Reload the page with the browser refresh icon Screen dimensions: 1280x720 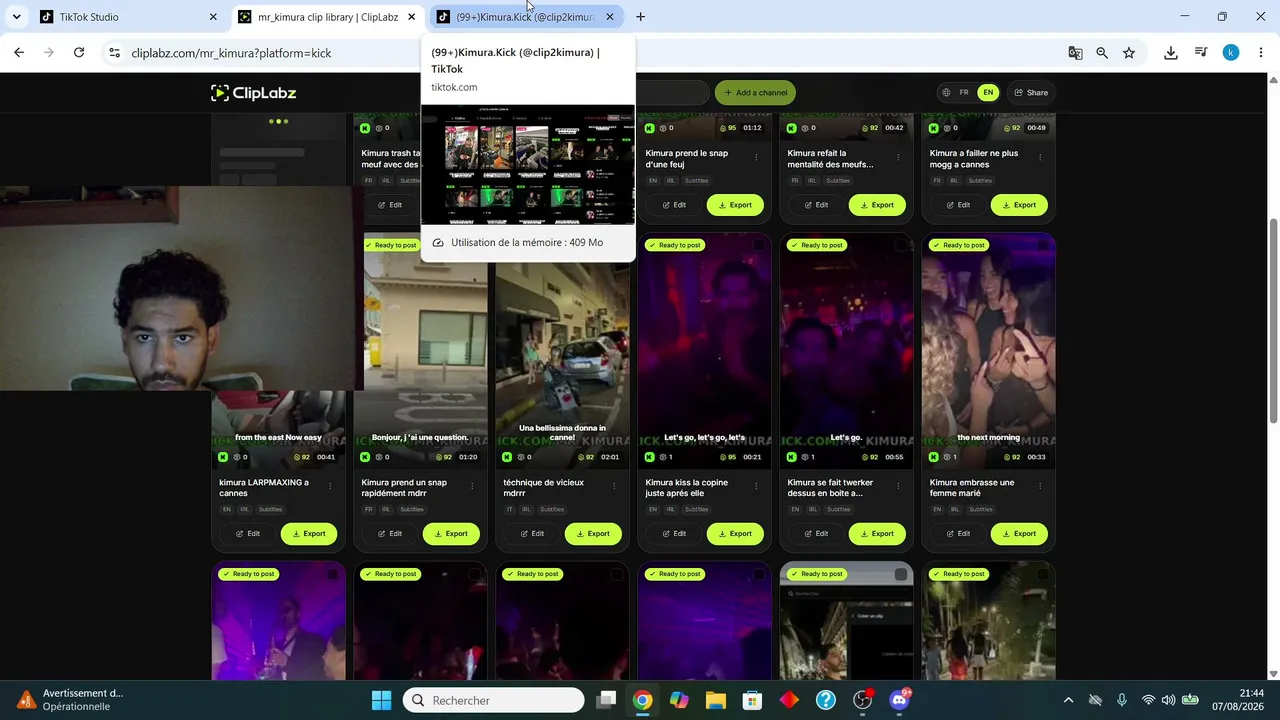[79, 53]
